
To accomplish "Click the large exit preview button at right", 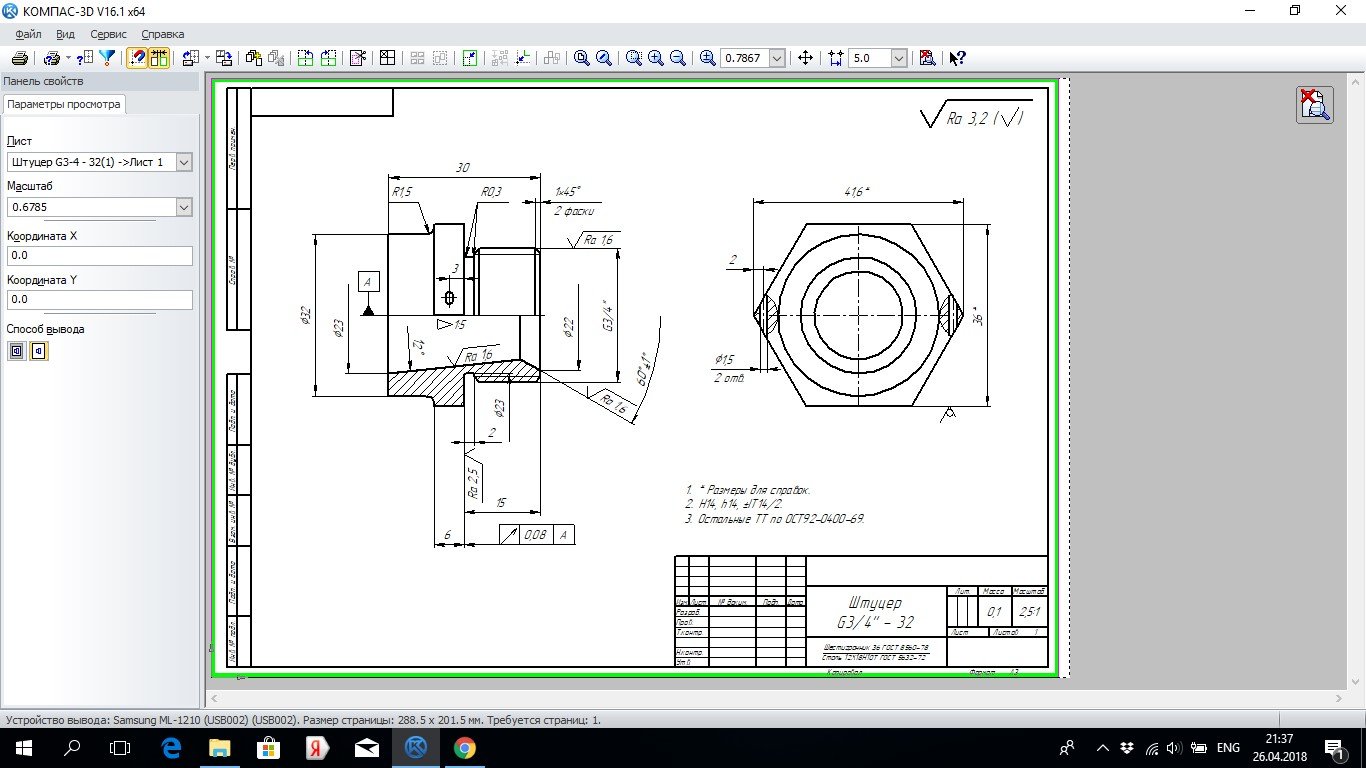I will (x=1314, y=104).
